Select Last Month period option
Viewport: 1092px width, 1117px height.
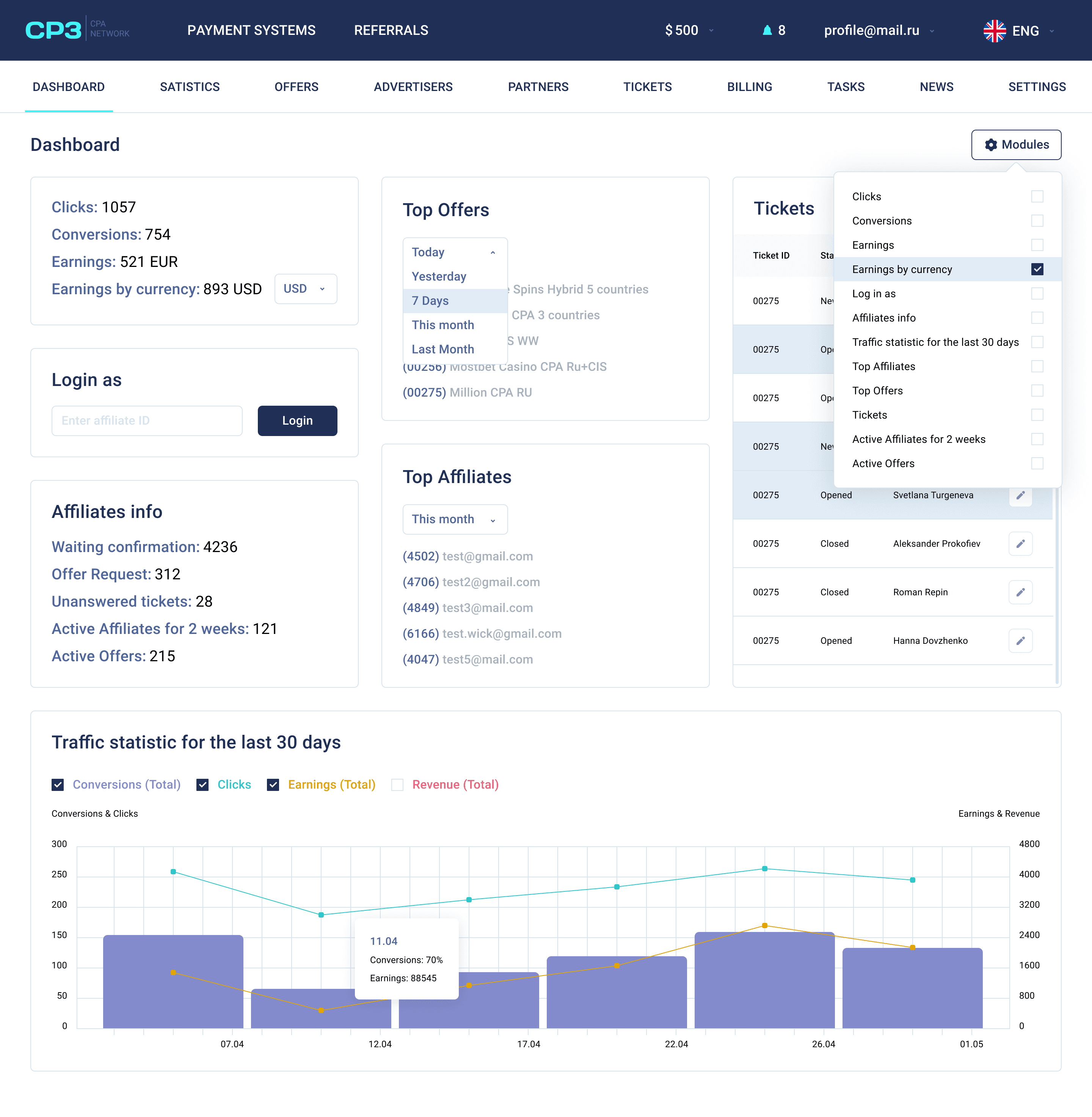(x=455, y=349)
